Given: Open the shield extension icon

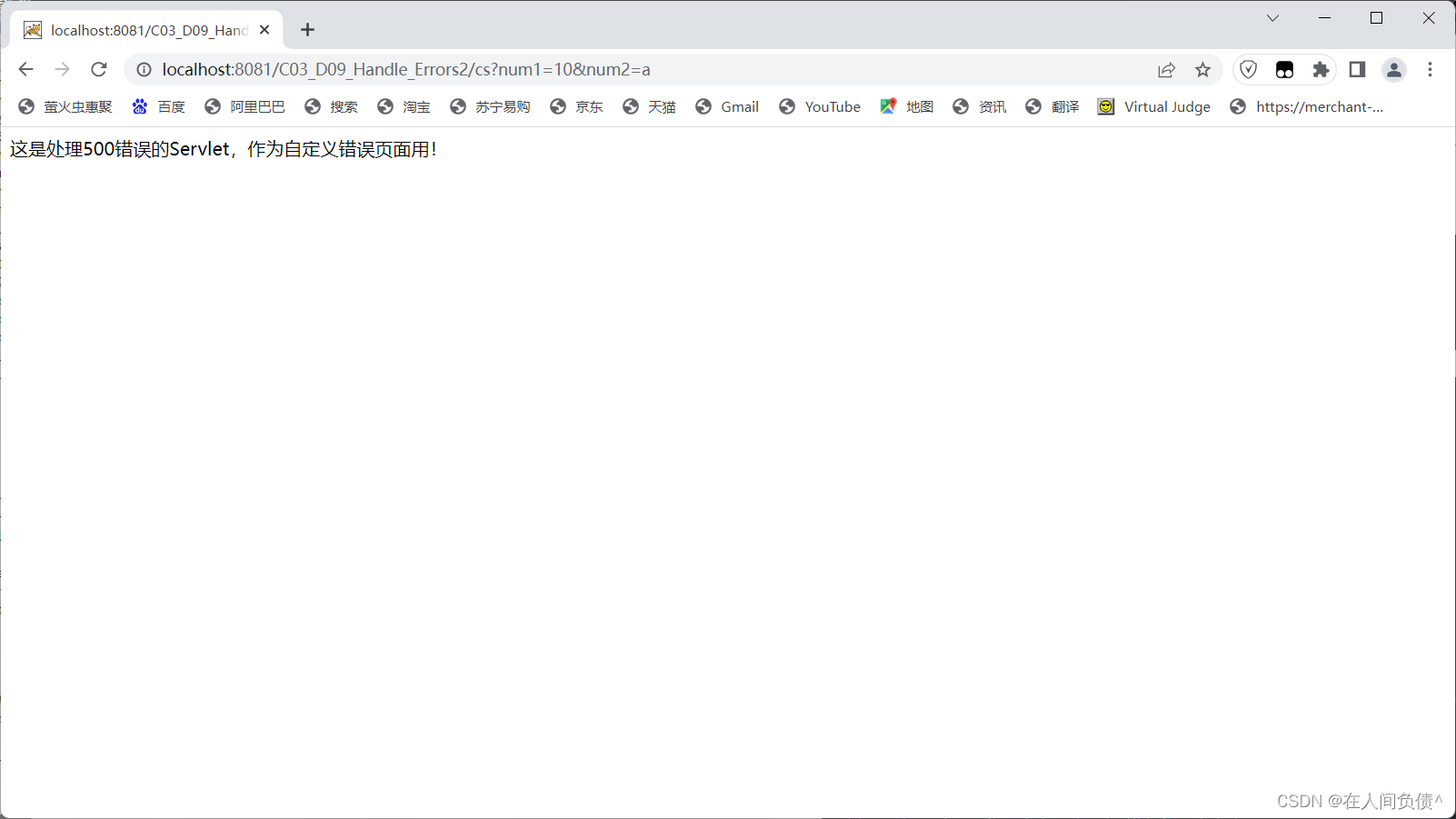Looking at the screenshot, I should tap(1249, 69).
